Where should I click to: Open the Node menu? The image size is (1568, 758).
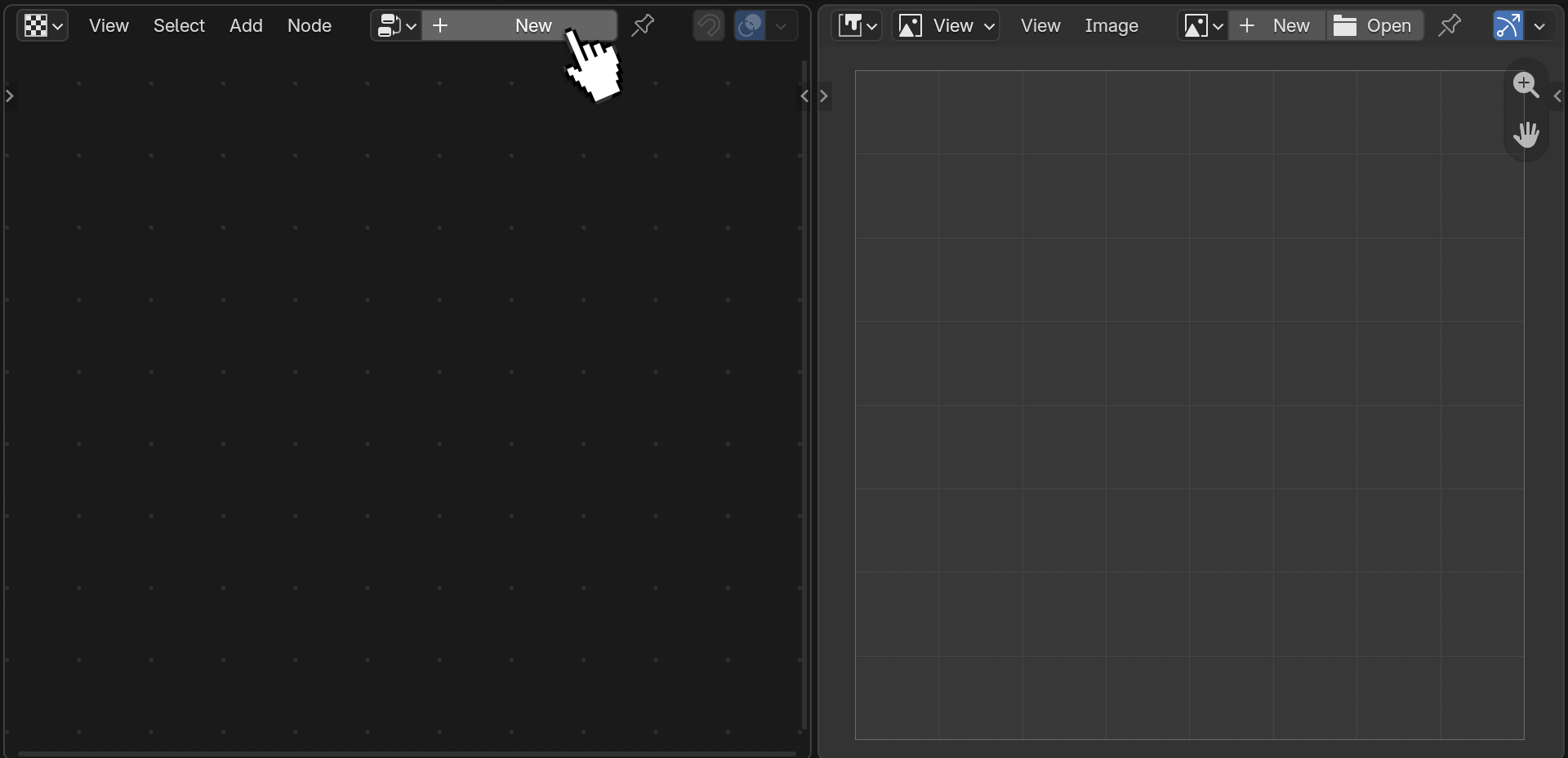click(310, 26)
